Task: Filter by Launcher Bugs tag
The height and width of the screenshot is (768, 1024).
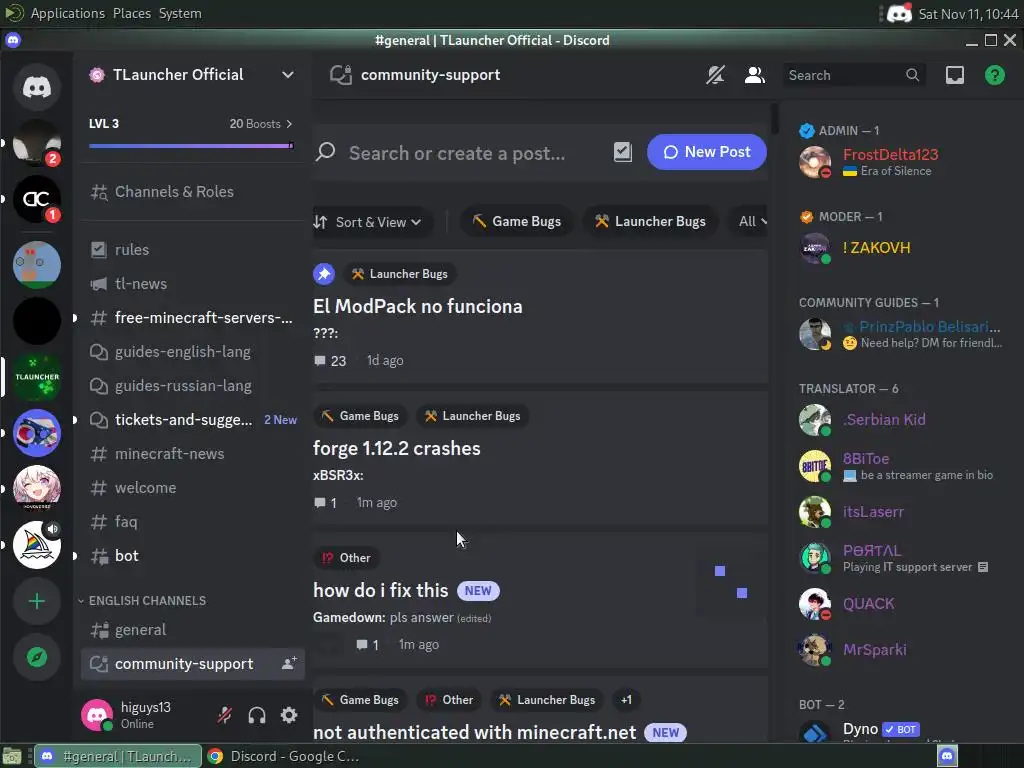Action: pos(650,221)
